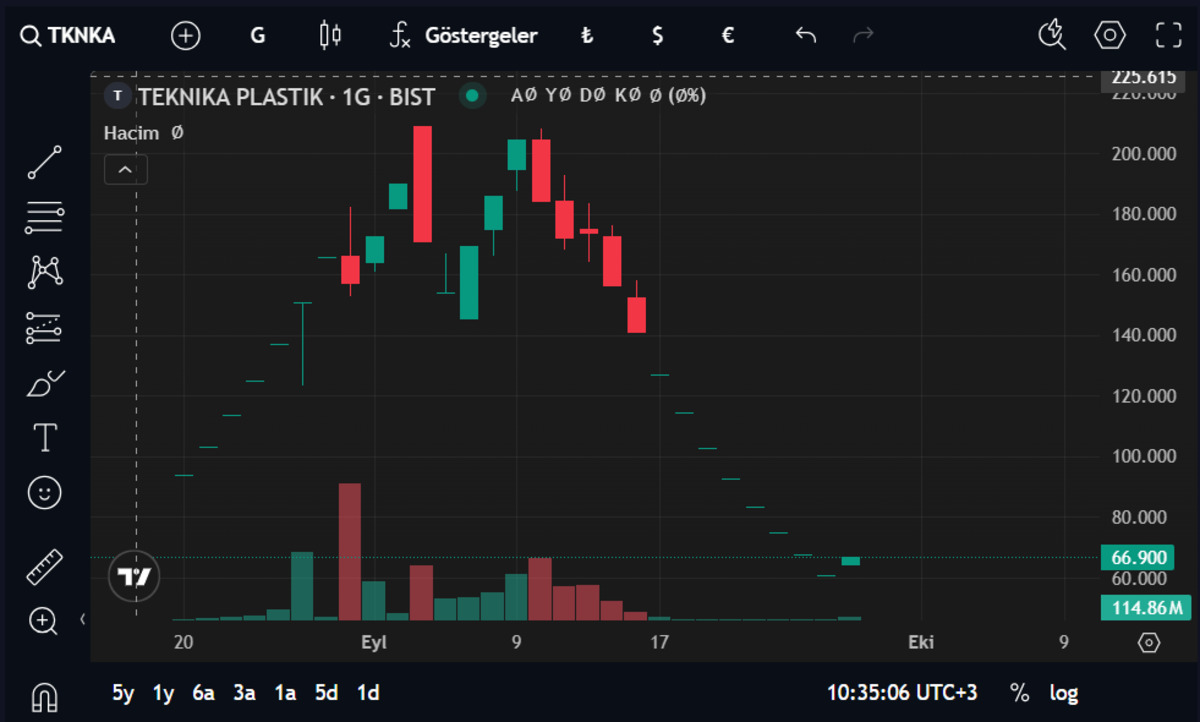This screenshot has height=722, width=1200.
Task: Click the TEKNIKA PLASTIK · 1G · BIST title
Action: (x=286, y=97)
